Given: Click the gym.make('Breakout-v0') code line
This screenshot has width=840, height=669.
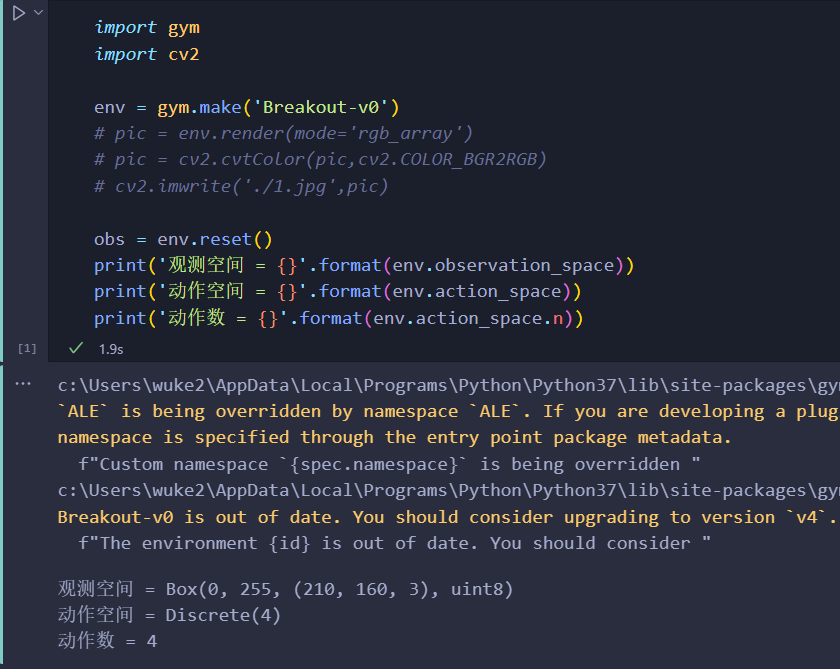Looking at the screenshot, I should coord(246,107).
